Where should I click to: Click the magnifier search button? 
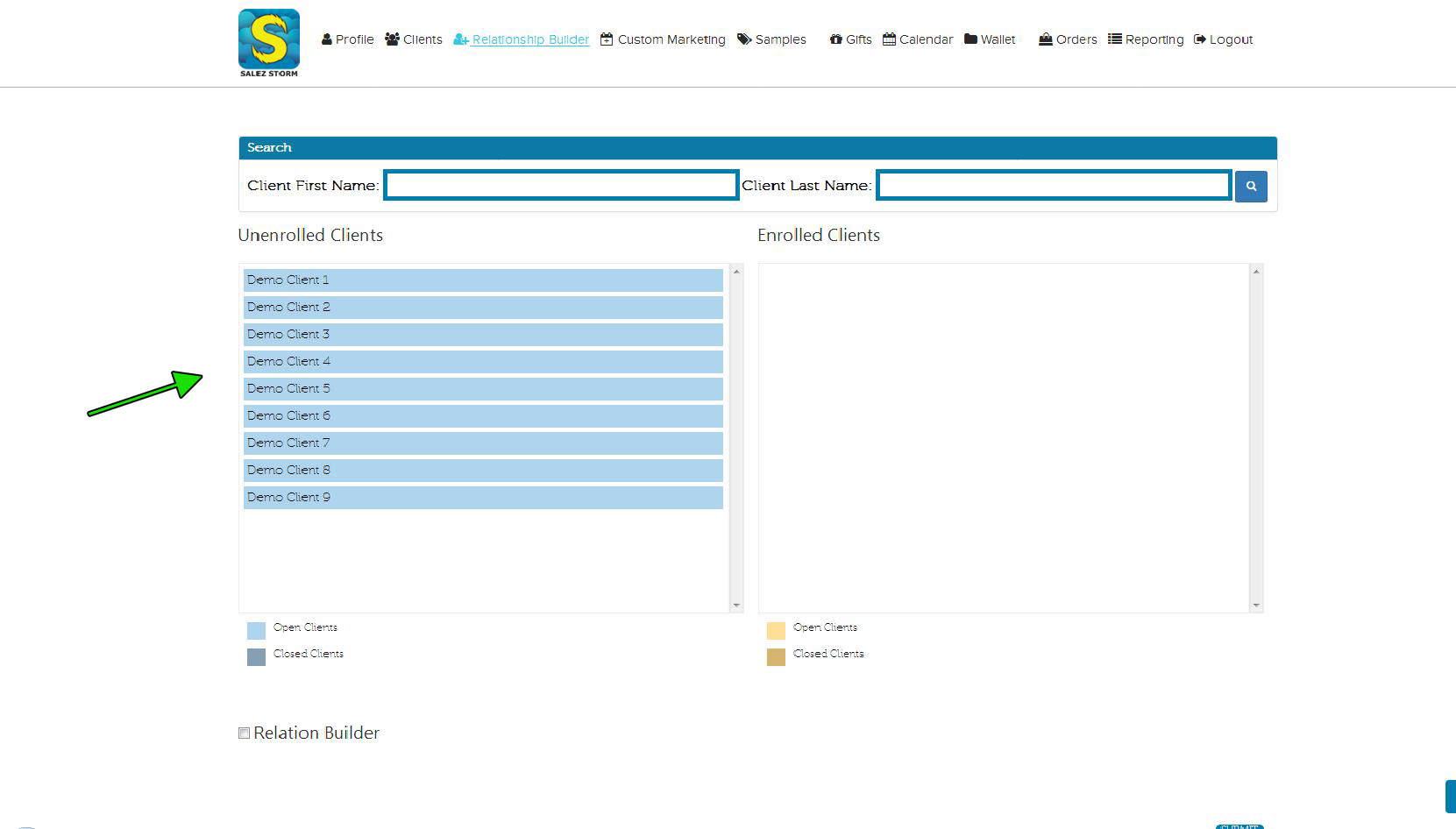(1251, 186)
